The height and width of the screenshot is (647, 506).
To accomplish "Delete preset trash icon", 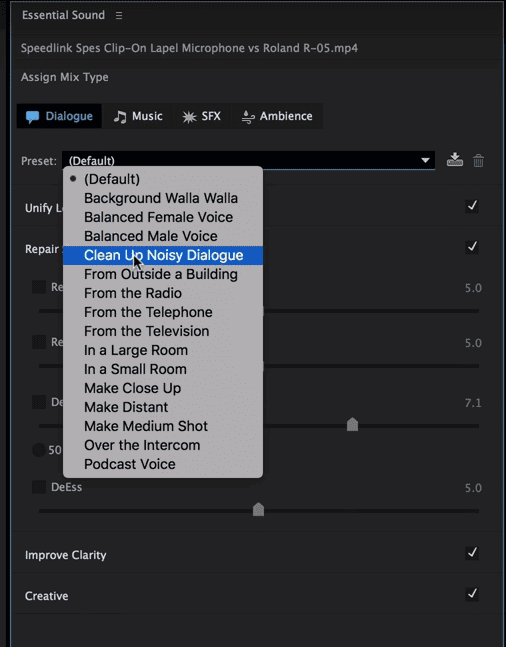I will click(x=478, y=161).
